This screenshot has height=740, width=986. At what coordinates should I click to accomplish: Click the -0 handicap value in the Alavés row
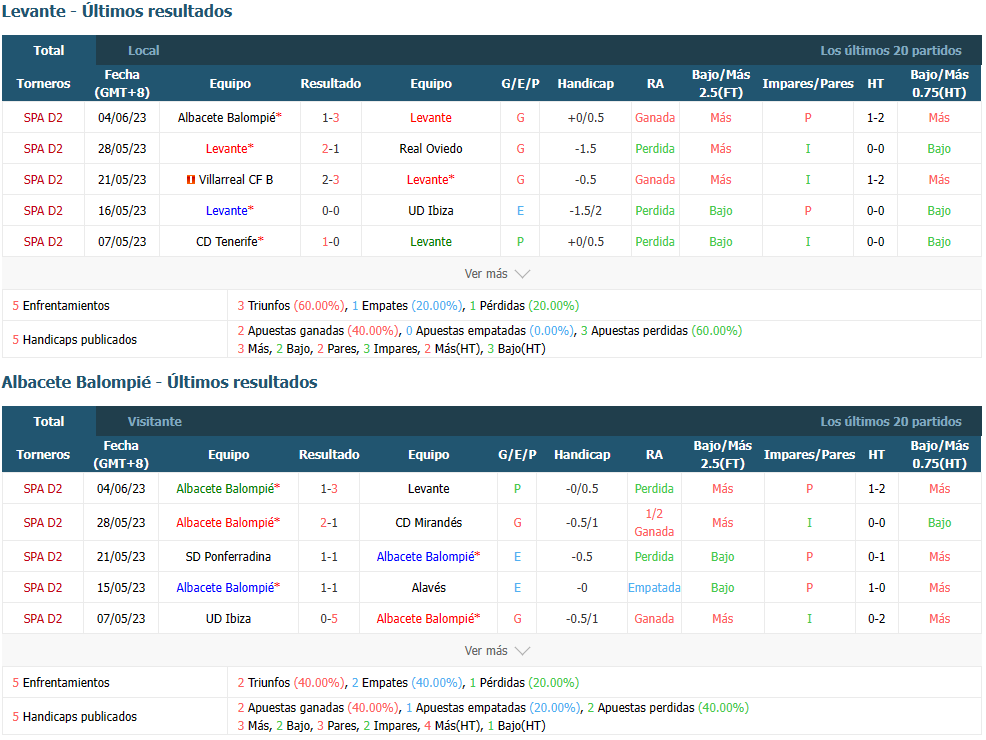pyautogui.click(x=582, y=587)
